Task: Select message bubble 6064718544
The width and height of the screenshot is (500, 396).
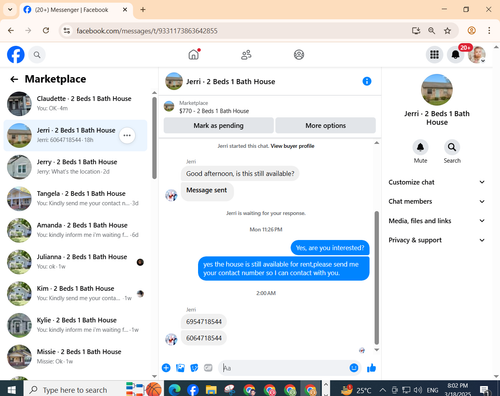Action: (x=204, y=338)
